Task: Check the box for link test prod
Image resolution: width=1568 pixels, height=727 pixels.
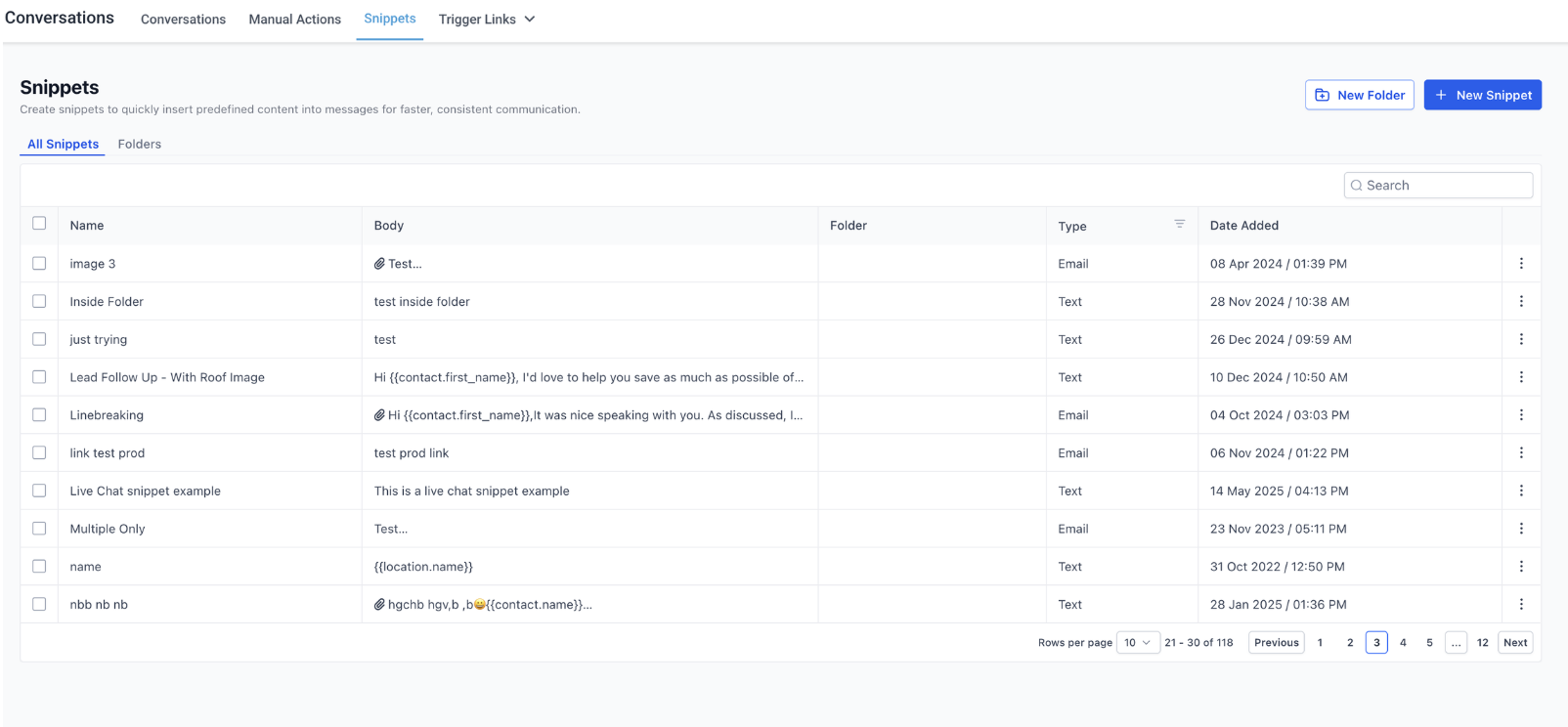Action: [39, 452]
